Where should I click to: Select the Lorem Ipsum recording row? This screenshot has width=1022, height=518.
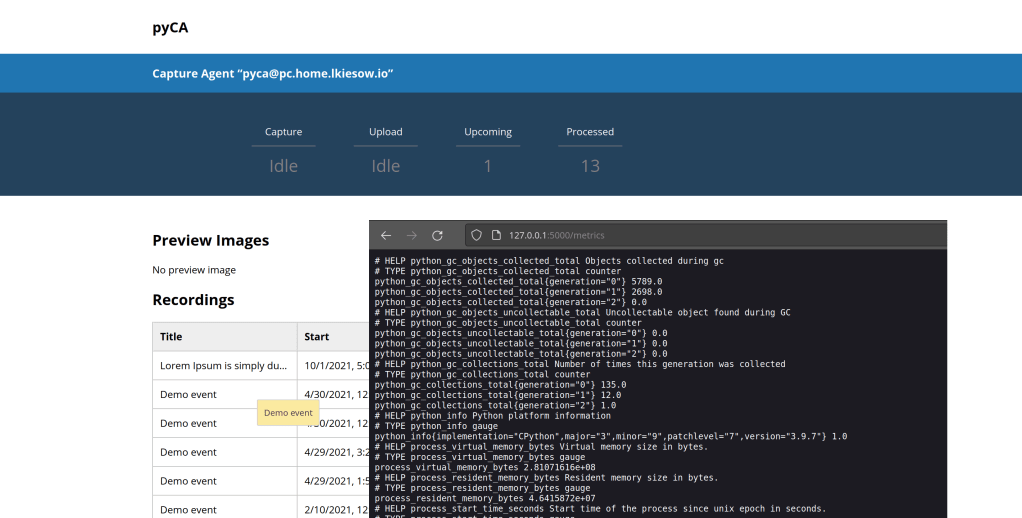tap(224, 366)
